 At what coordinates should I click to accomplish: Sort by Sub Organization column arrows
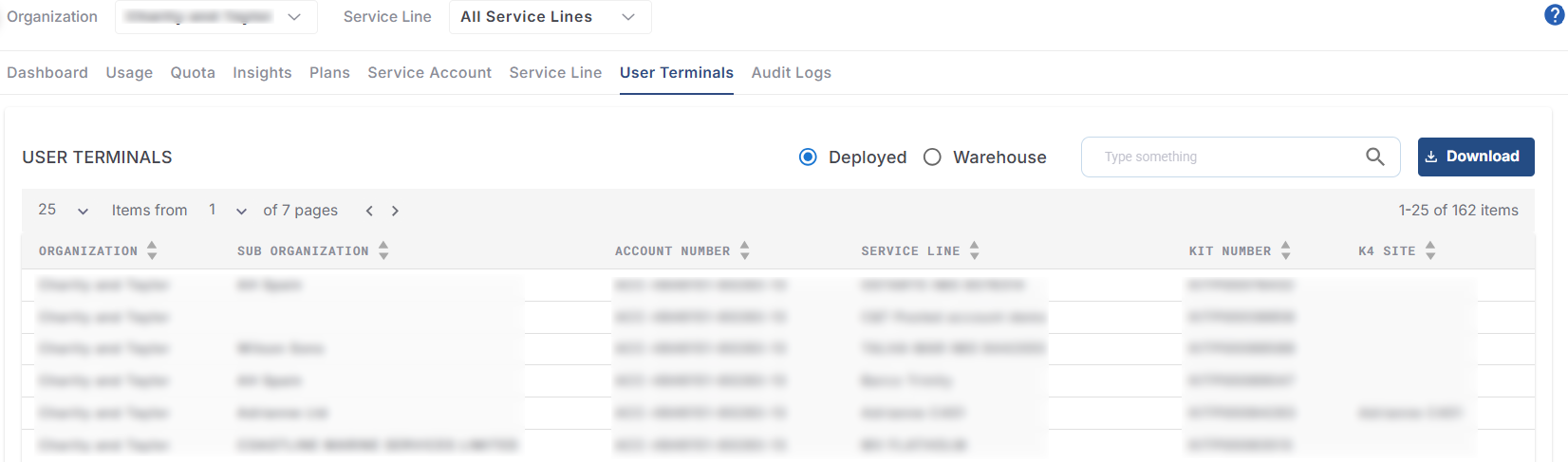tap(383, 250)
